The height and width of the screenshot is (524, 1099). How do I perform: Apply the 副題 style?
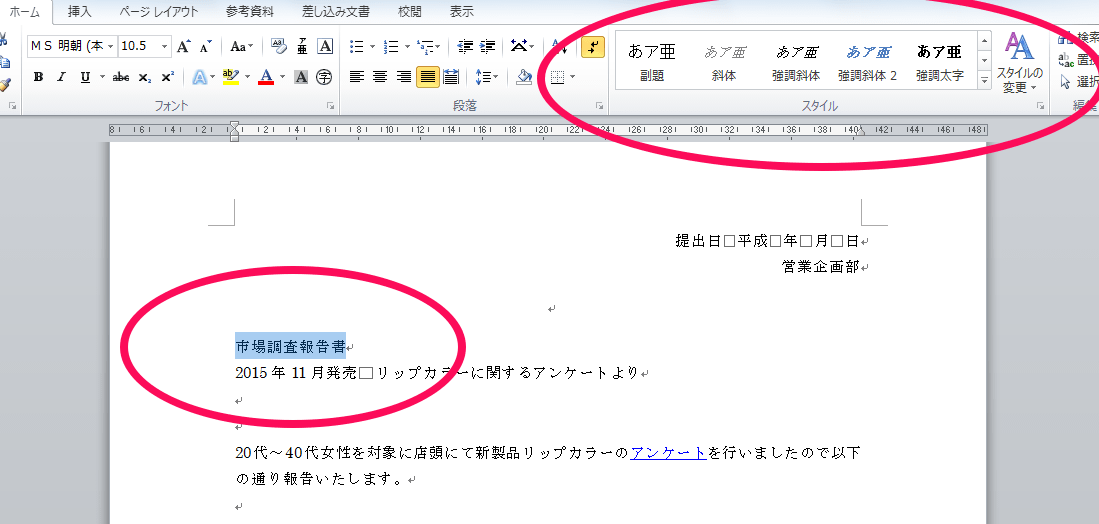pyautogui.click(x=652, y=61)
